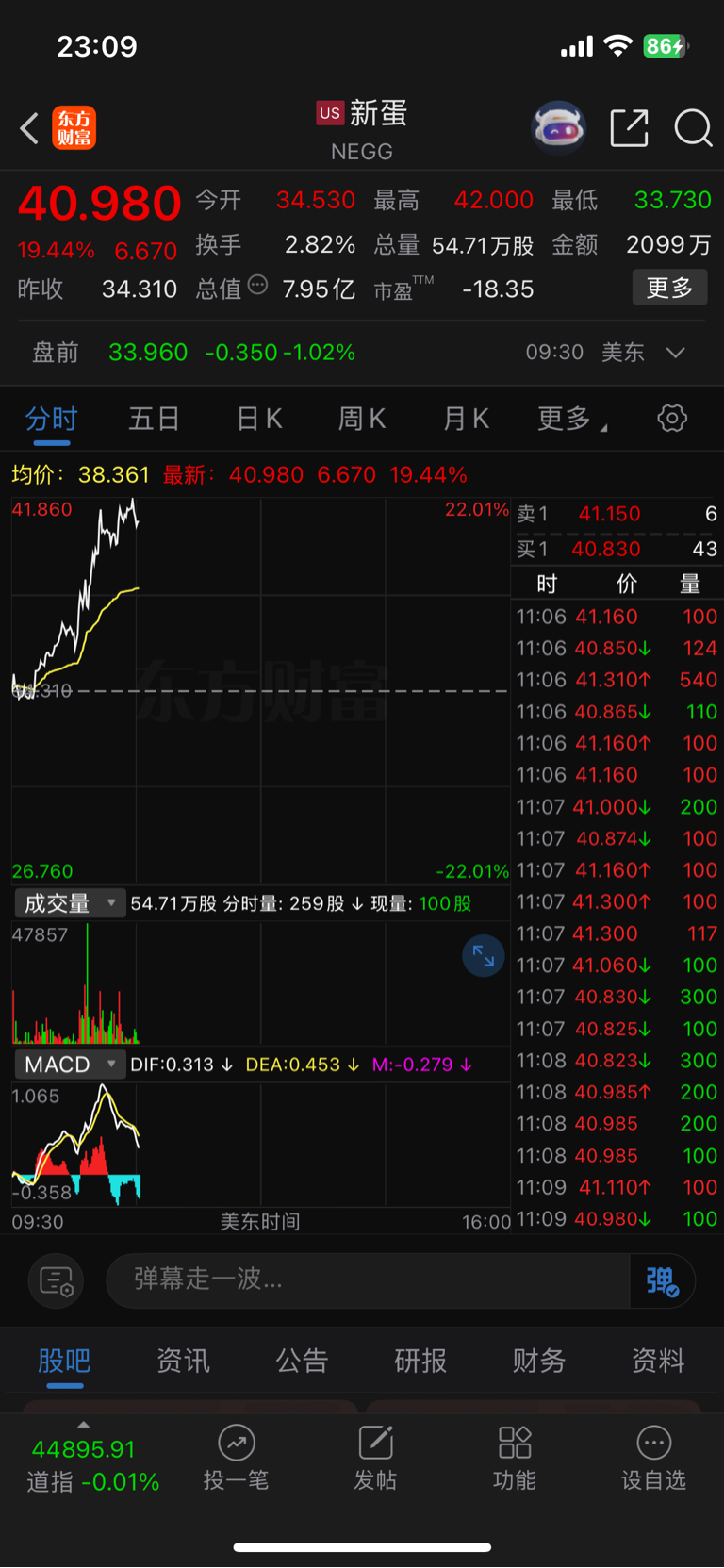Tap the 更多 quote details button
The height and width of the screenshot is (1568, 724).
[x=669, y=288]
